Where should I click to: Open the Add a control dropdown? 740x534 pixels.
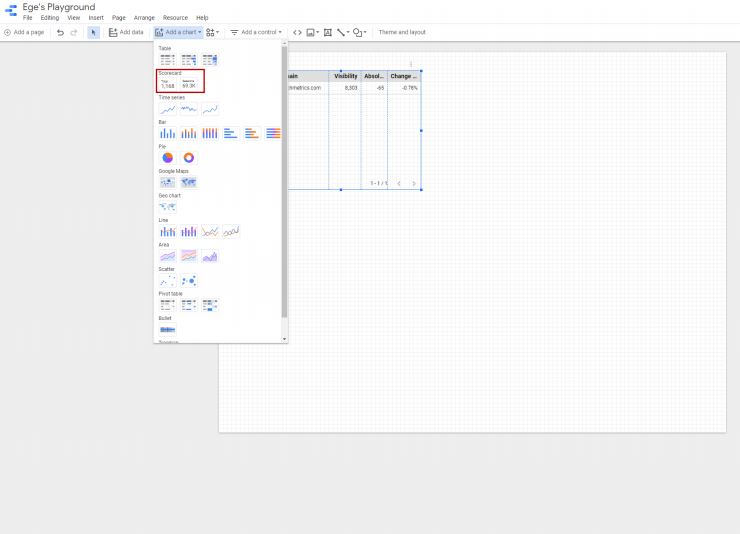(256, 33)
